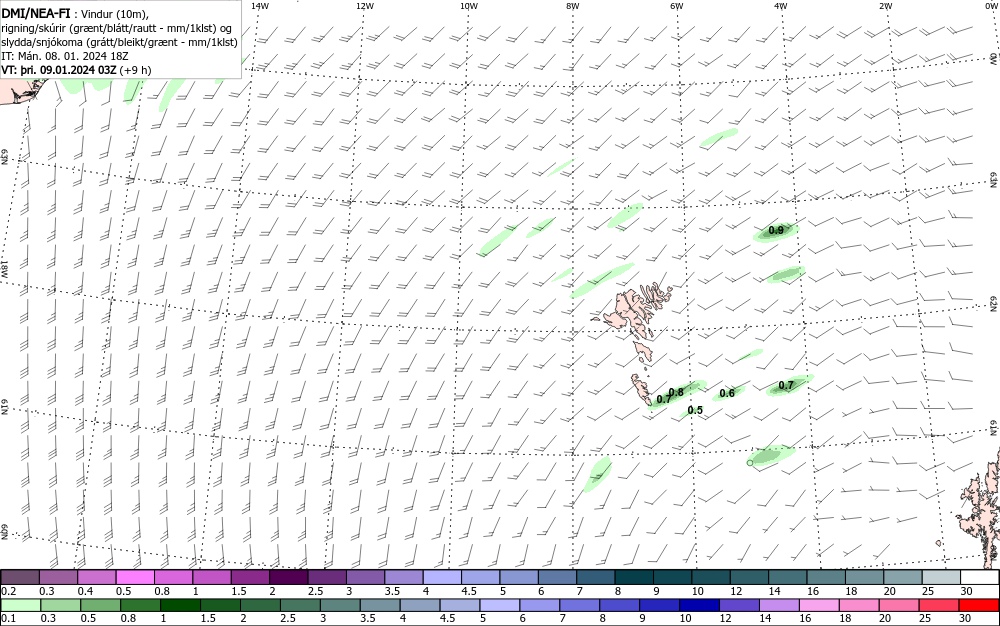Click the southern Faroe island Suðuroy
Screen dimensions: 1000x626
[x=640, y=389]
